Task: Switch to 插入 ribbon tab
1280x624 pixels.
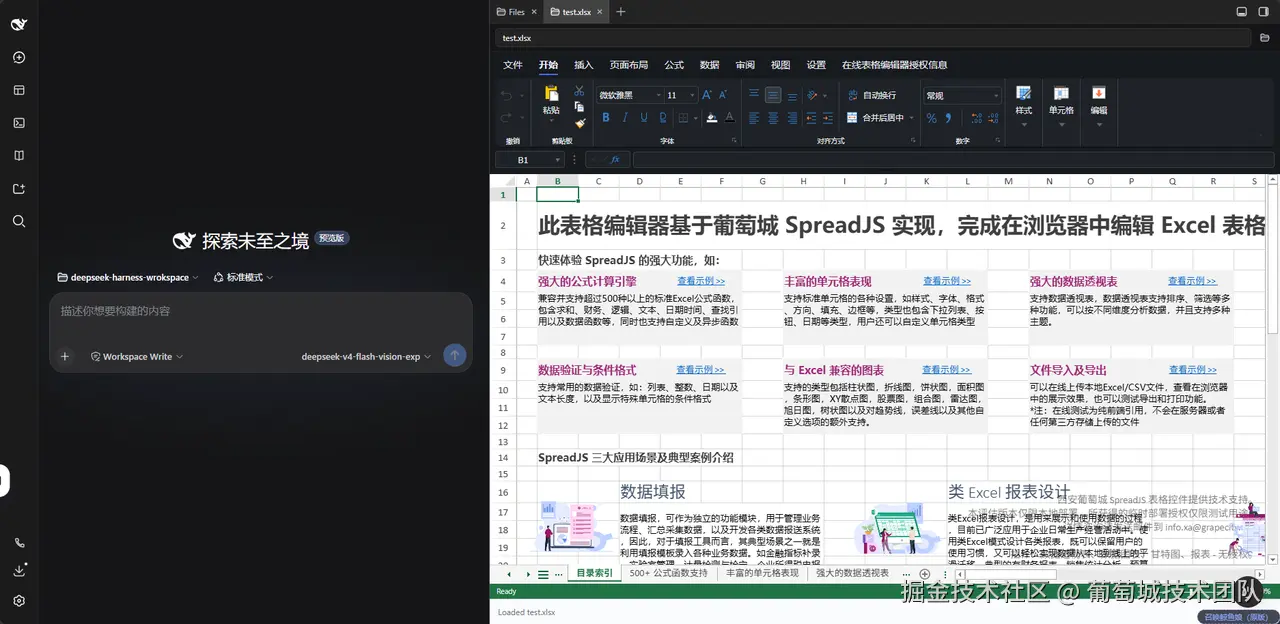Action: tap(583, 65)
